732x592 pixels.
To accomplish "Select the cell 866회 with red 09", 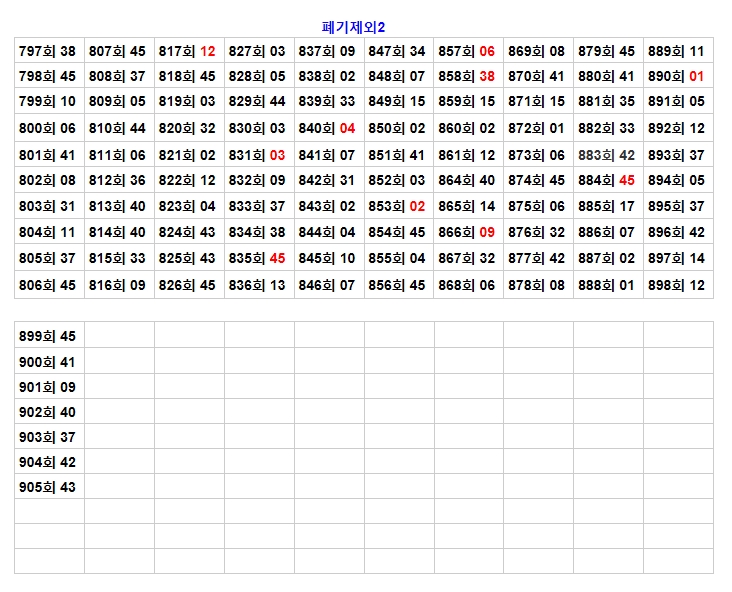I will [467, 232].
